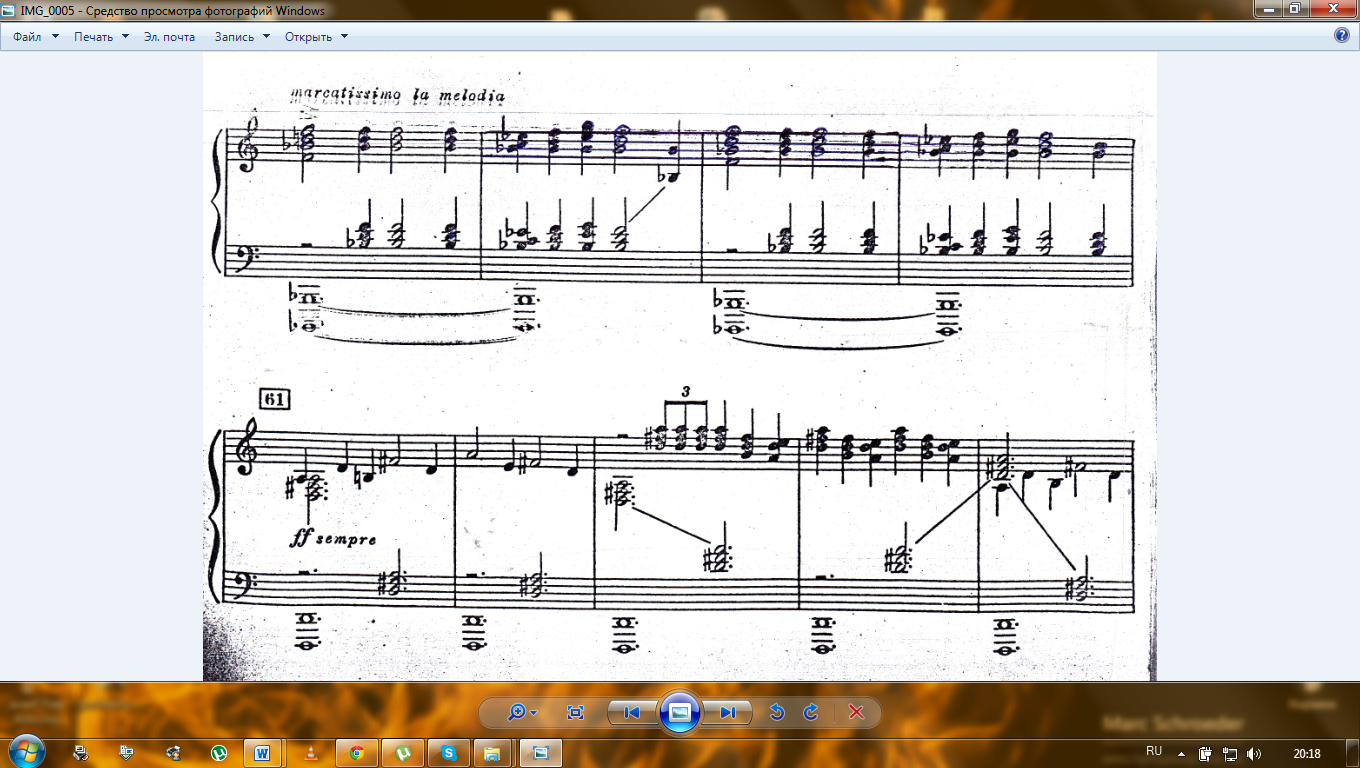Open Microsoft Word from the taskbar
The image size is (1360, 768).
point(263,752)
